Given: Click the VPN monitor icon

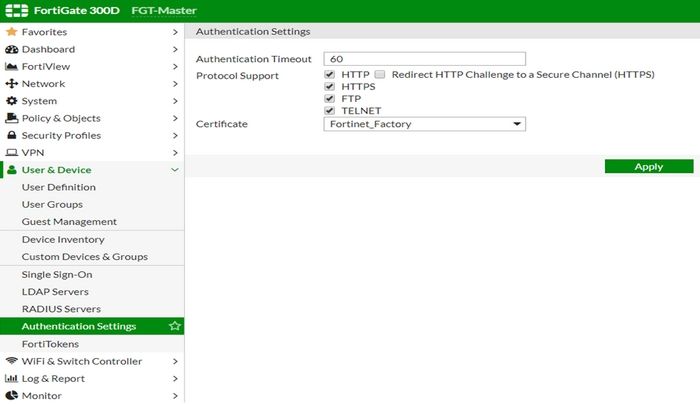Looking at the screenshot, I should coord(12,153).
